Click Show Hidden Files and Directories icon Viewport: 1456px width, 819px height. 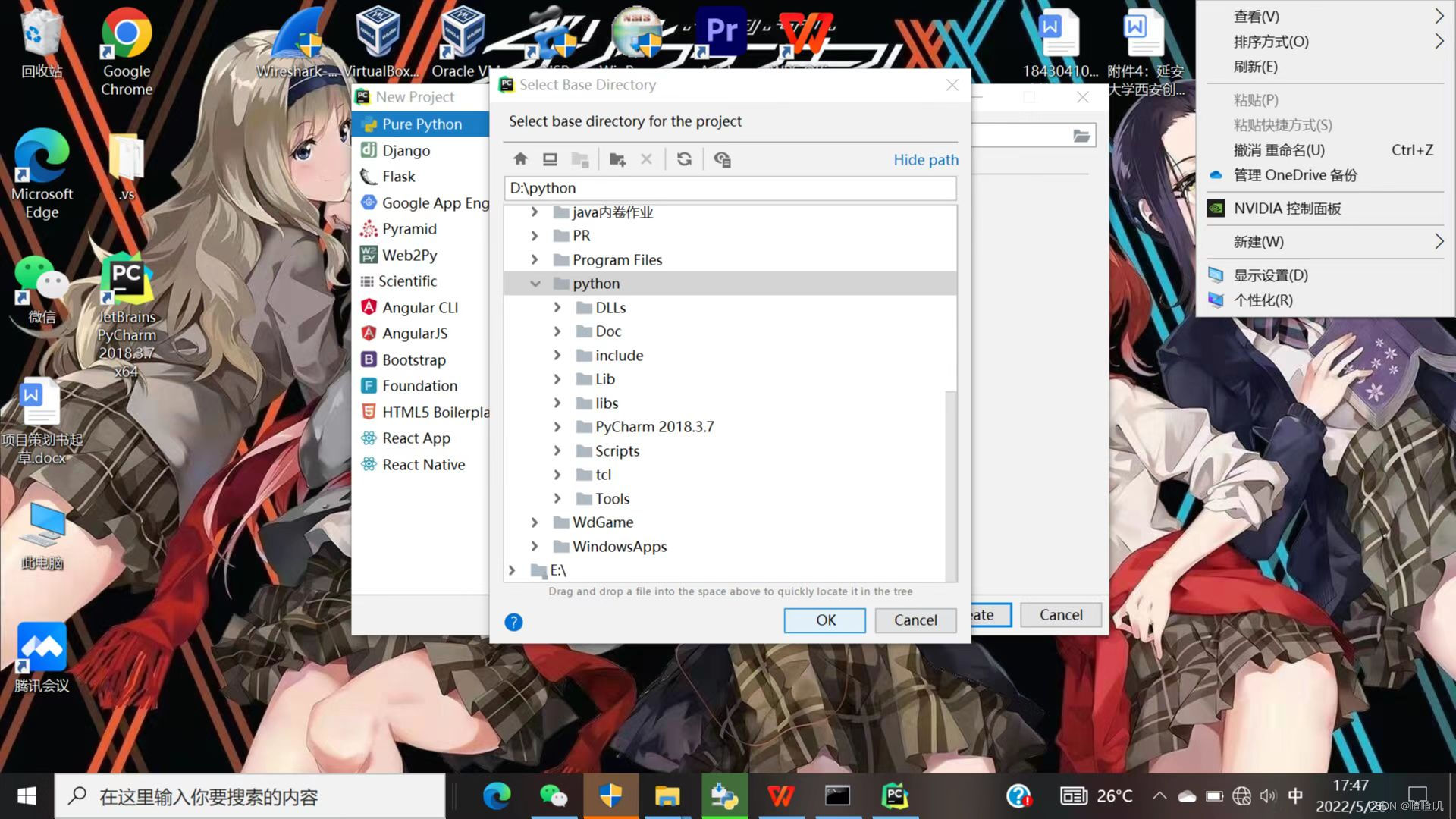pyautogui.click(x=722, y=159)
